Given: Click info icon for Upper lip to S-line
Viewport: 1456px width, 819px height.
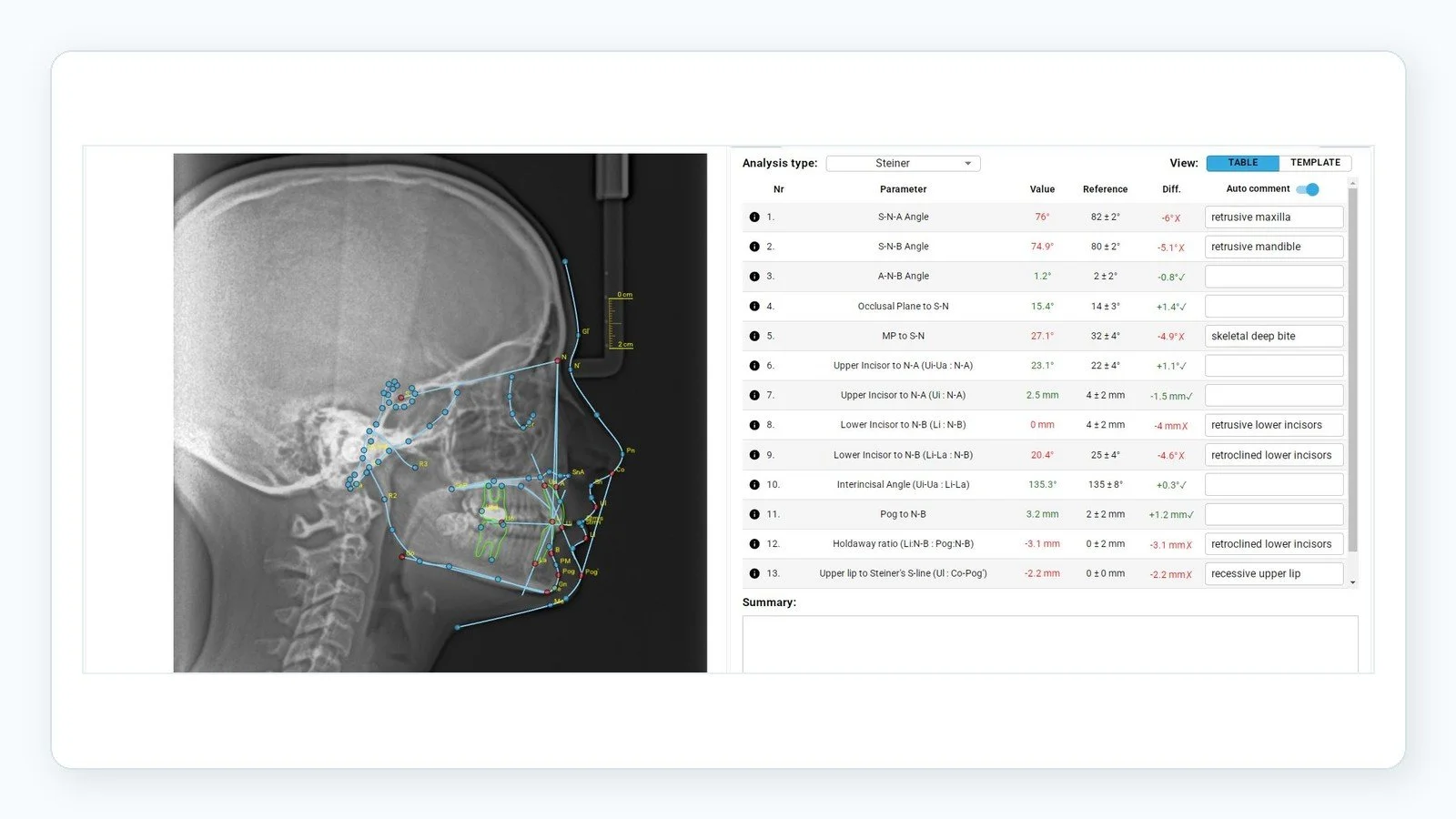Looking at the screenshot, I should coord(754,574).
